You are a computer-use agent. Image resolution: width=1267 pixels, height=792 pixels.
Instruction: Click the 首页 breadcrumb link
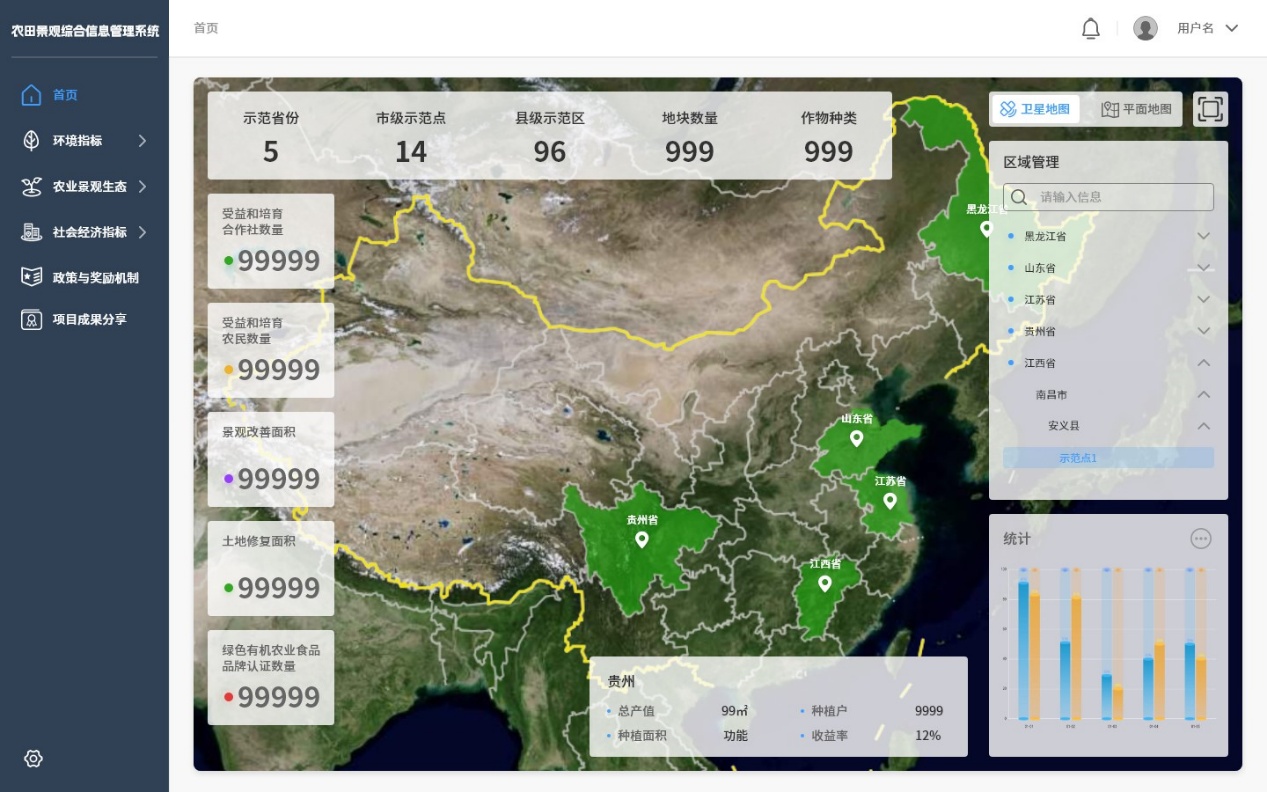[x=206, y=28]
